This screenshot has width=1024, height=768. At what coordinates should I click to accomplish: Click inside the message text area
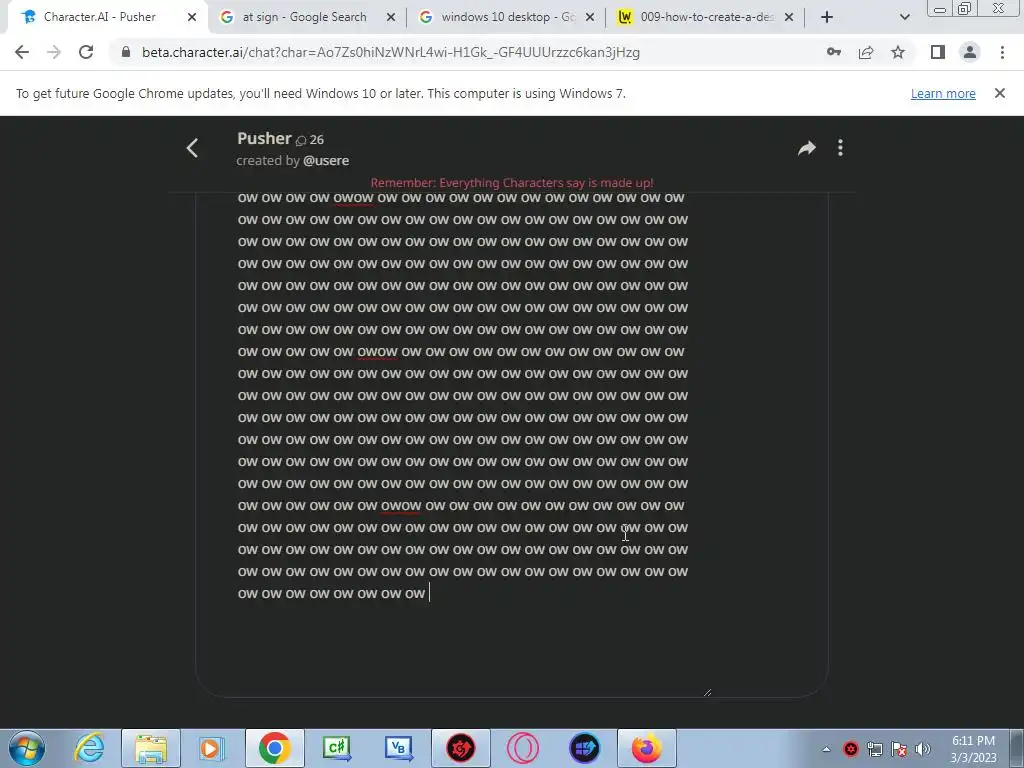[512, 444]
